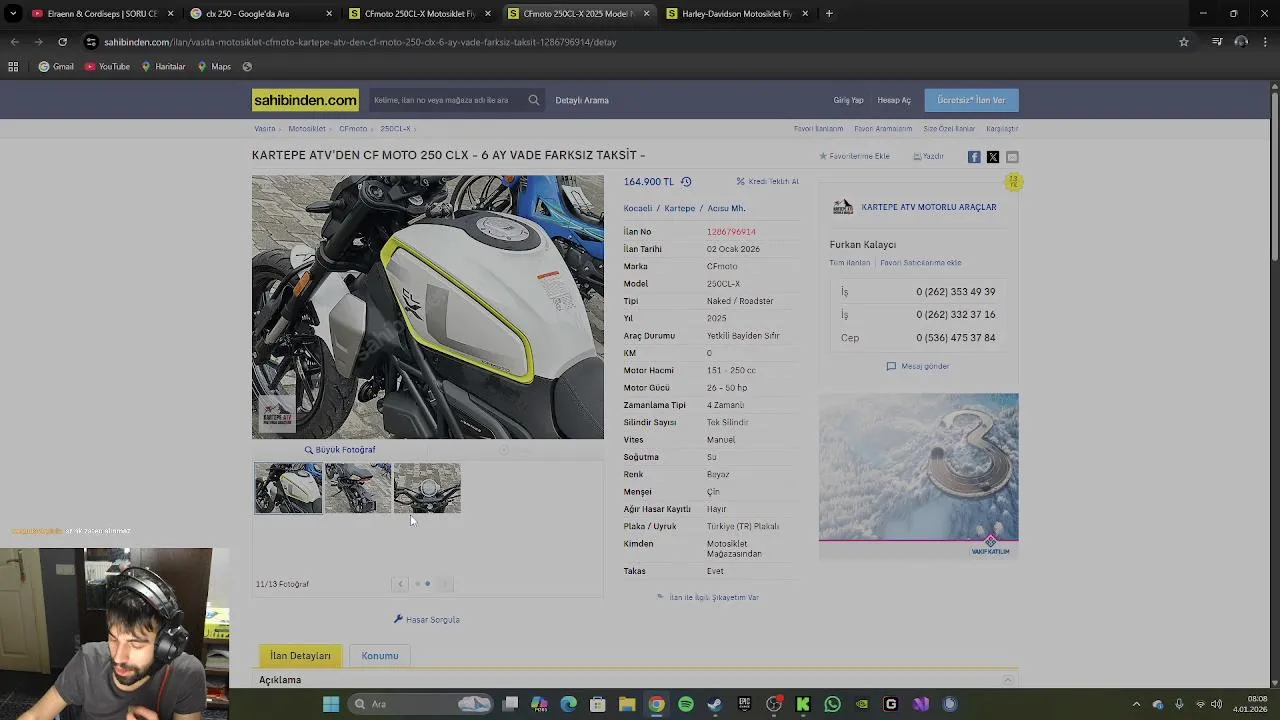Open Gmail bookmark
This screenshot has height=720, width=1280.
pyautogui.click(x=56, y=67)
